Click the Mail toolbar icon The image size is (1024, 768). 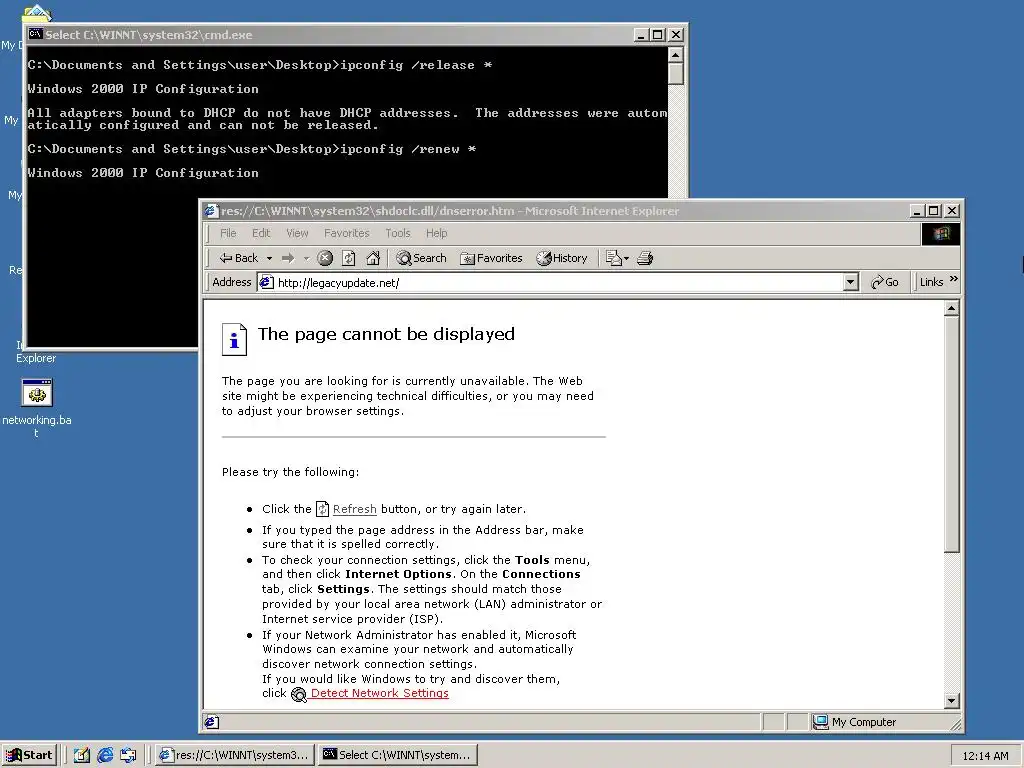coord(616,258)
